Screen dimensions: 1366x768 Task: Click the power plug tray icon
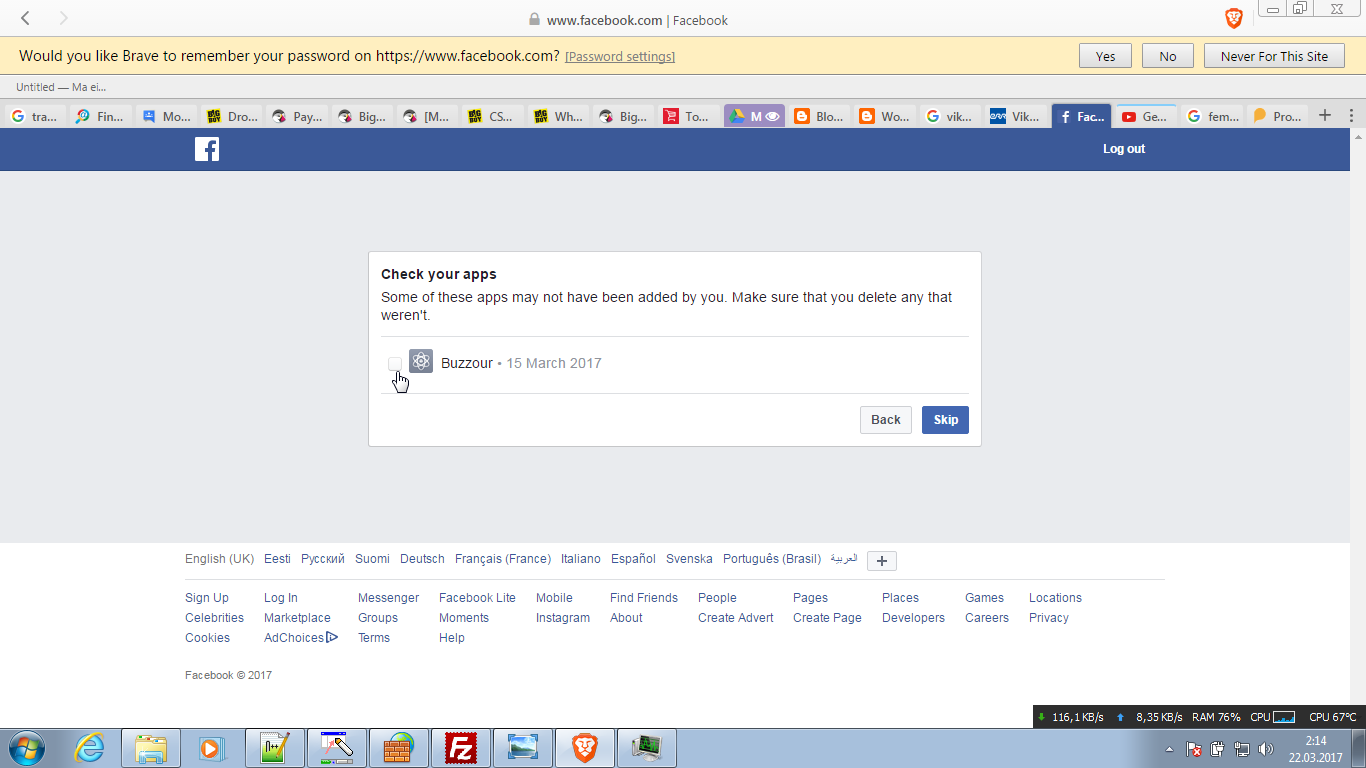(x=1218, y=749)
